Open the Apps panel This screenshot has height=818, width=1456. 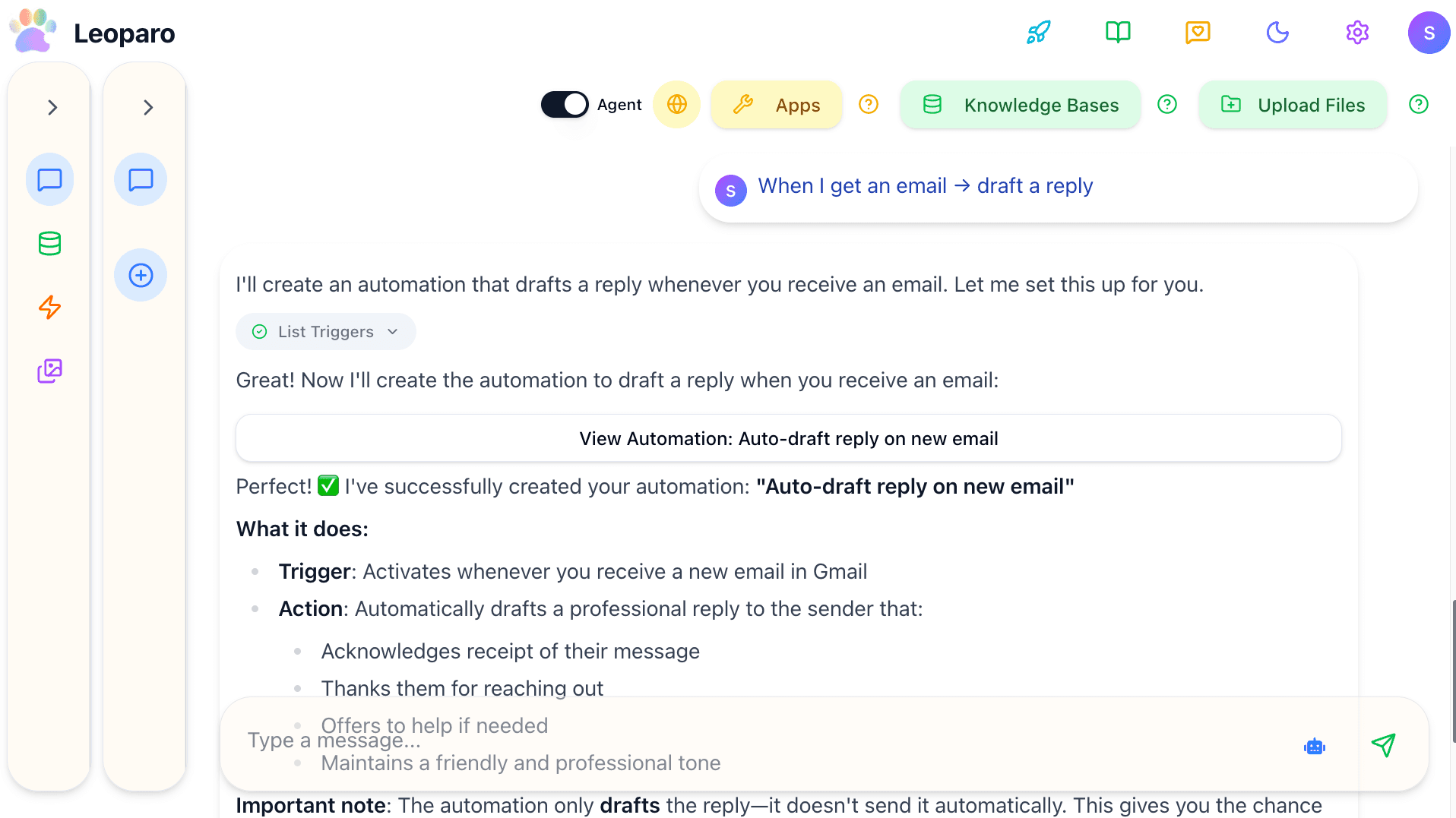[777, 104]
